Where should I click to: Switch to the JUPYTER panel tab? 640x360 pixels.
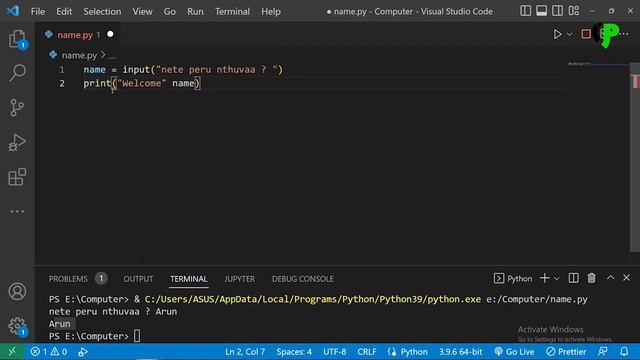click(240, 279)
